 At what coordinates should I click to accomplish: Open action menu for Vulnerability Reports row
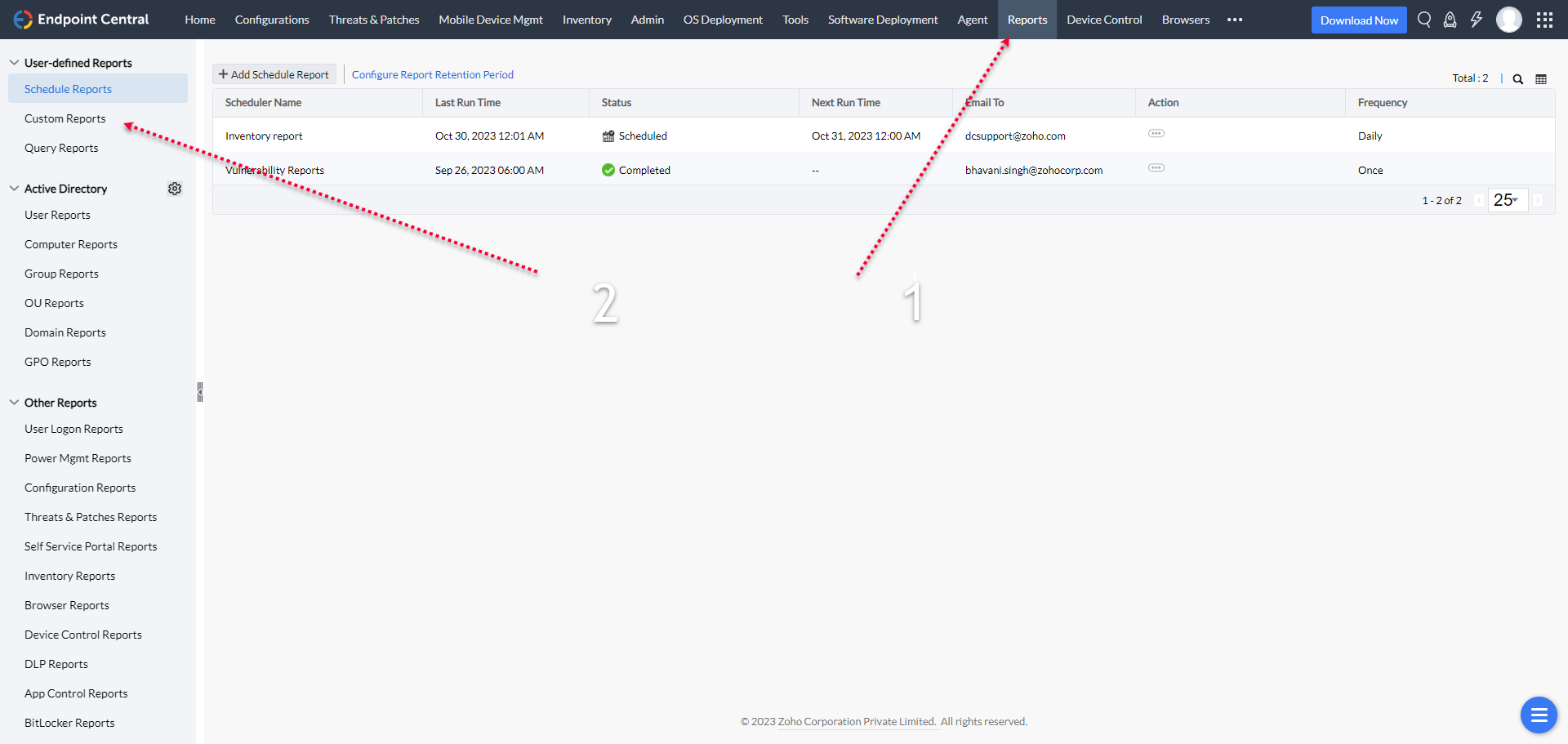pyautogui.click(x=1156, y=167)
